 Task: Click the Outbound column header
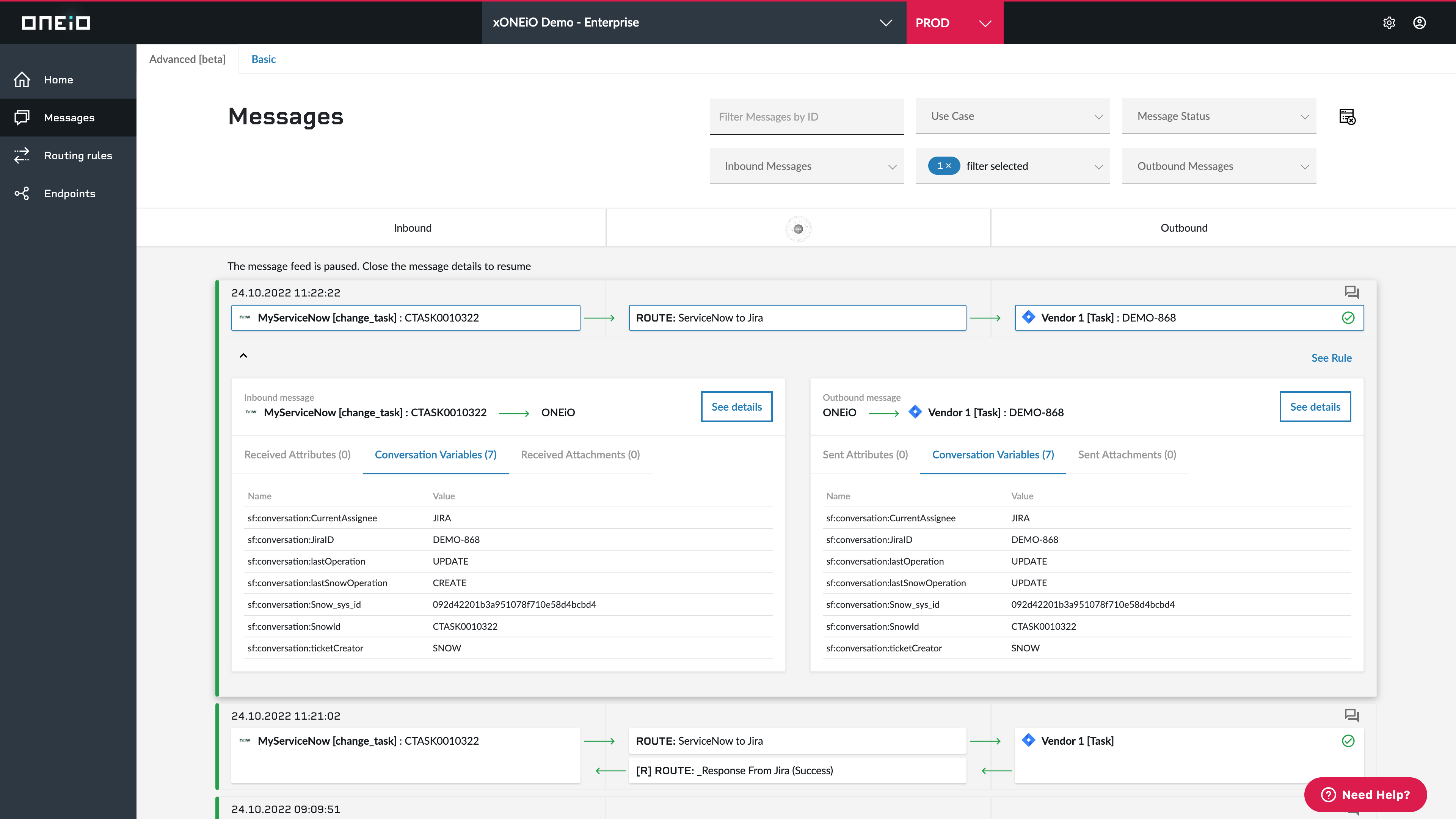(x=1183, y=228)
